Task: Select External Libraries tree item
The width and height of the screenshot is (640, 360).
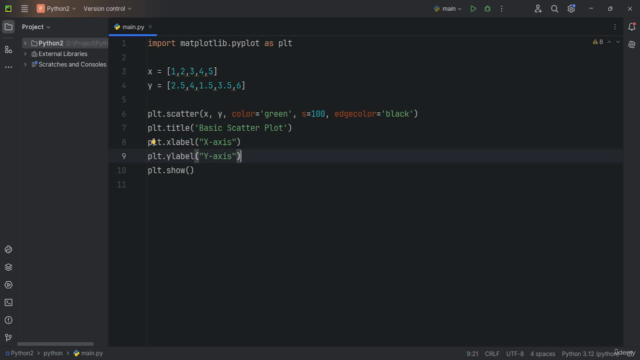Action: click(x=63, y=54)
